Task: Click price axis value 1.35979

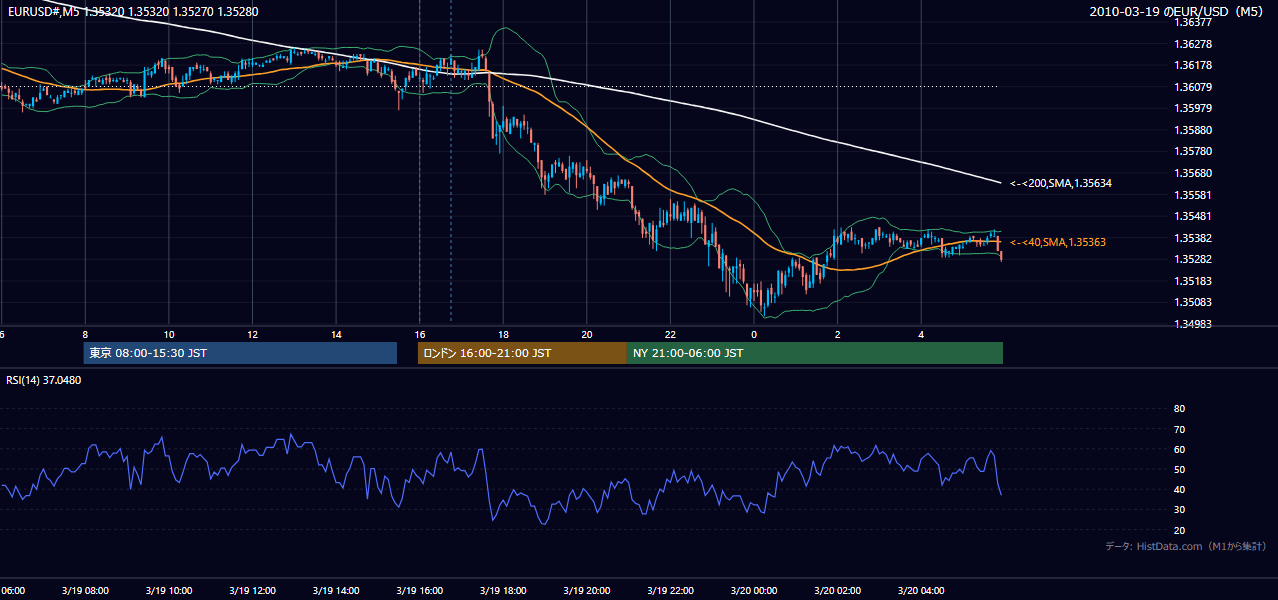Action: (1195, 108)
